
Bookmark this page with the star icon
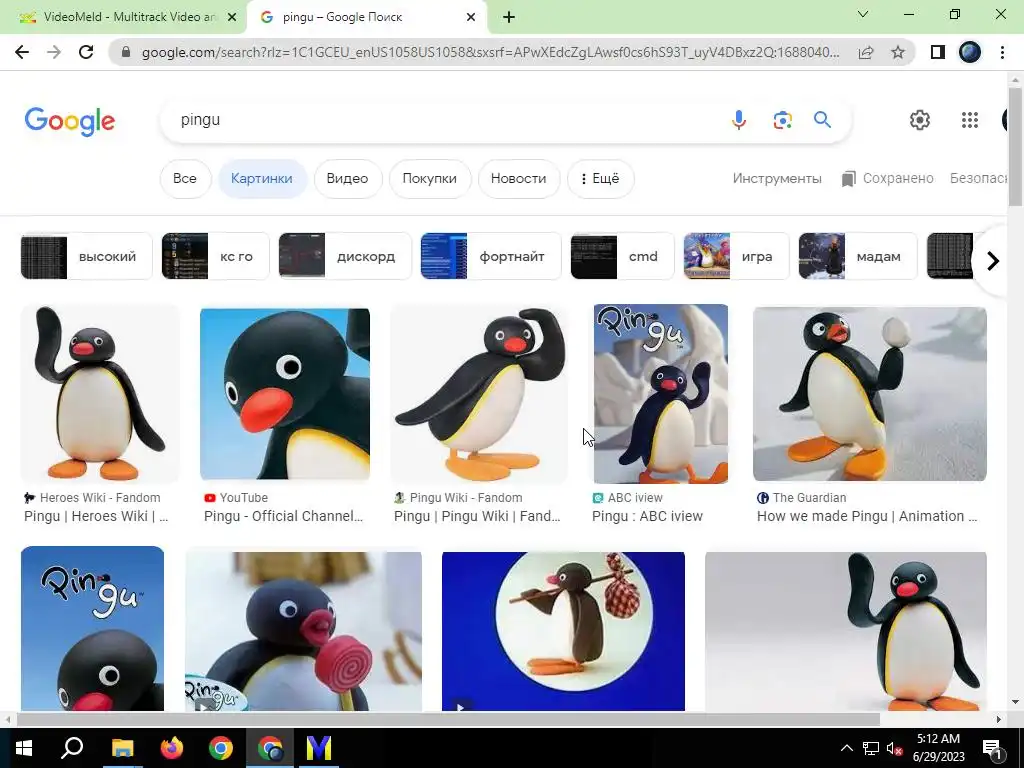pyautogui.click(x=898, y=52)
